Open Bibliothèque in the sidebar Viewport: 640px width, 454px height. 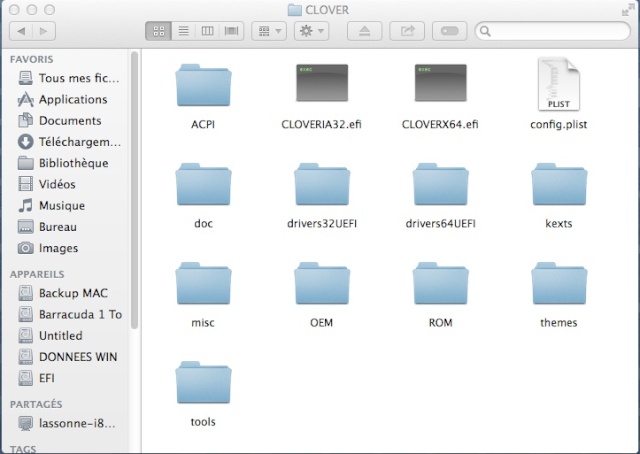point(63,163)
